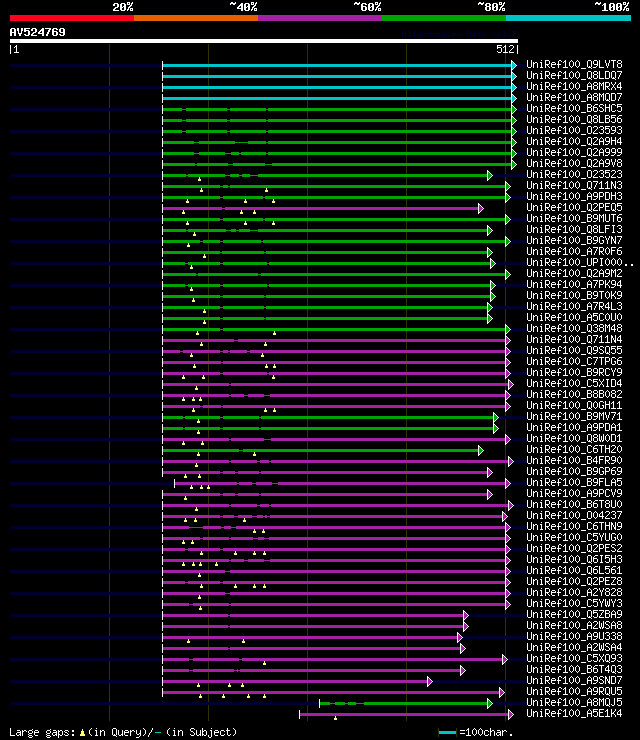640x740 pixels.
Task: Click the UniRef100_Q8LB56 label
Action: (x=574, y=119)
